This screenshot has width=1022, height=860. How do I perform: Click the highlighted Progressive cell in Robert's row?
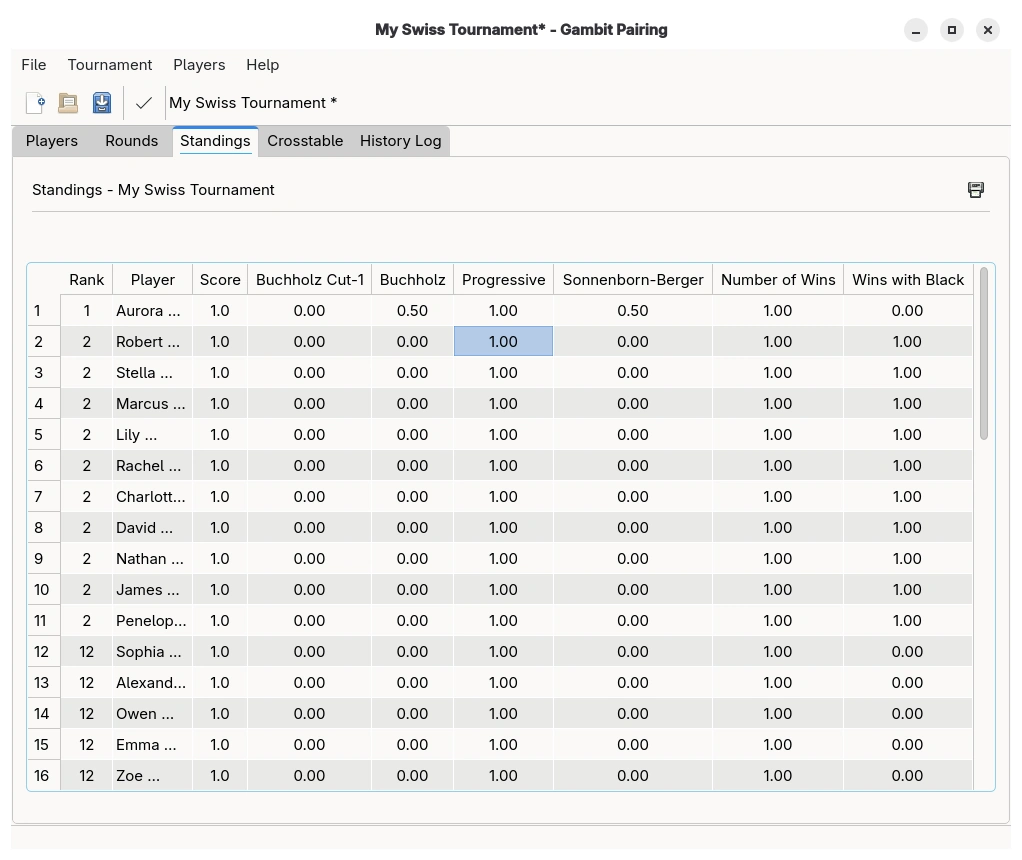click(x=504, y=342)
